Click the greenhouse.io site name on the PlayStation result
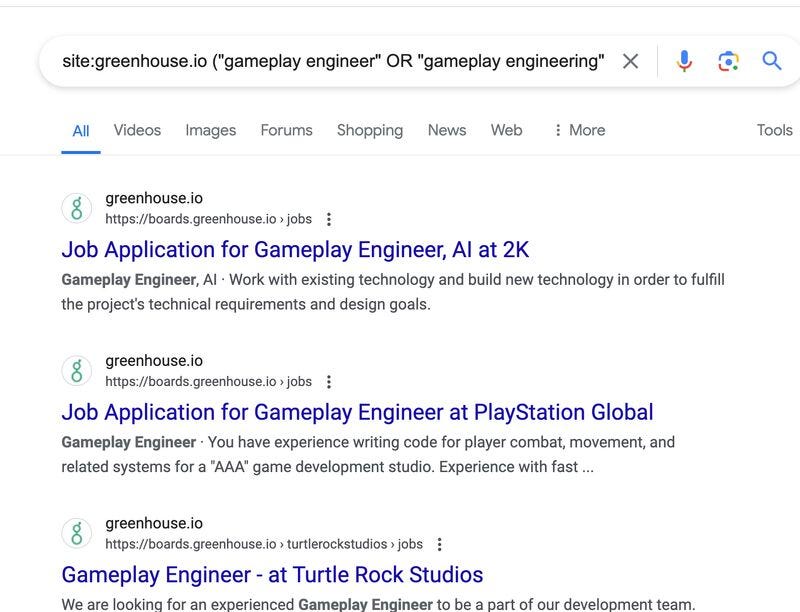 154,361
